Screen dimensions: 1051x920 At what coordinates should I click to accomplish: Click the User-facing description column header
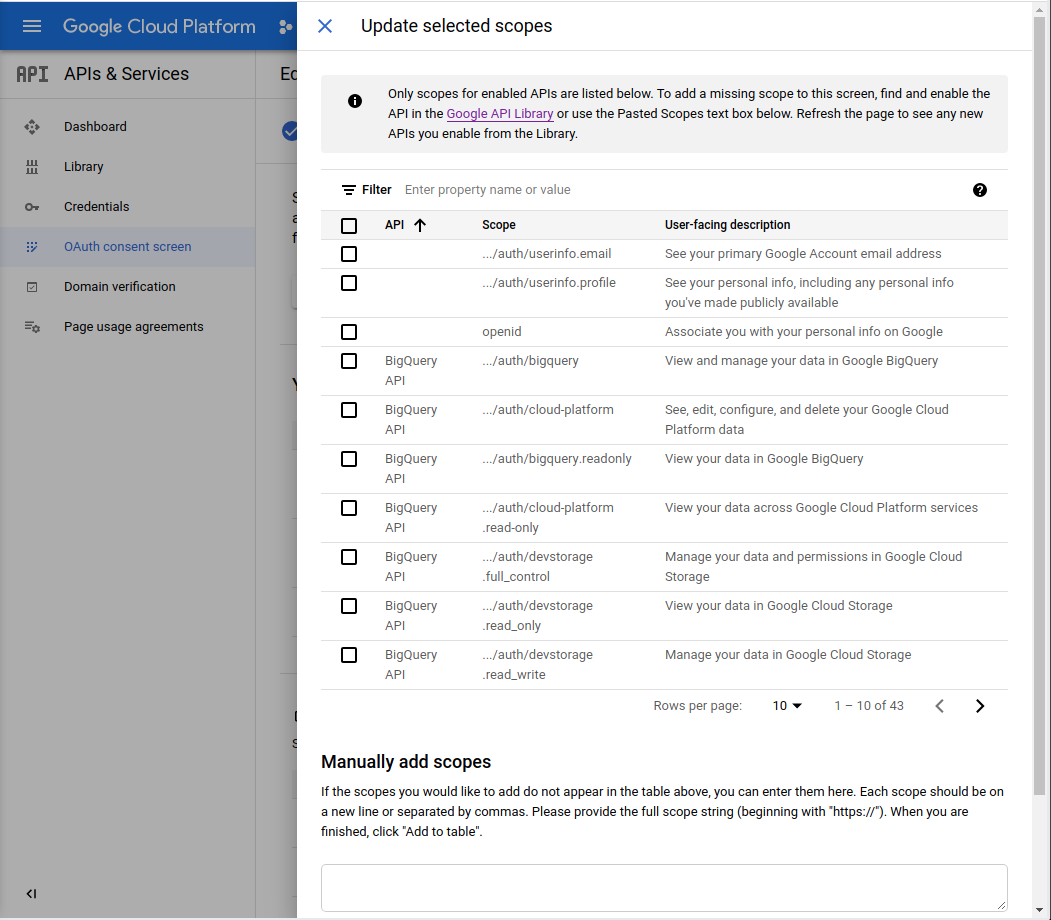727,225
